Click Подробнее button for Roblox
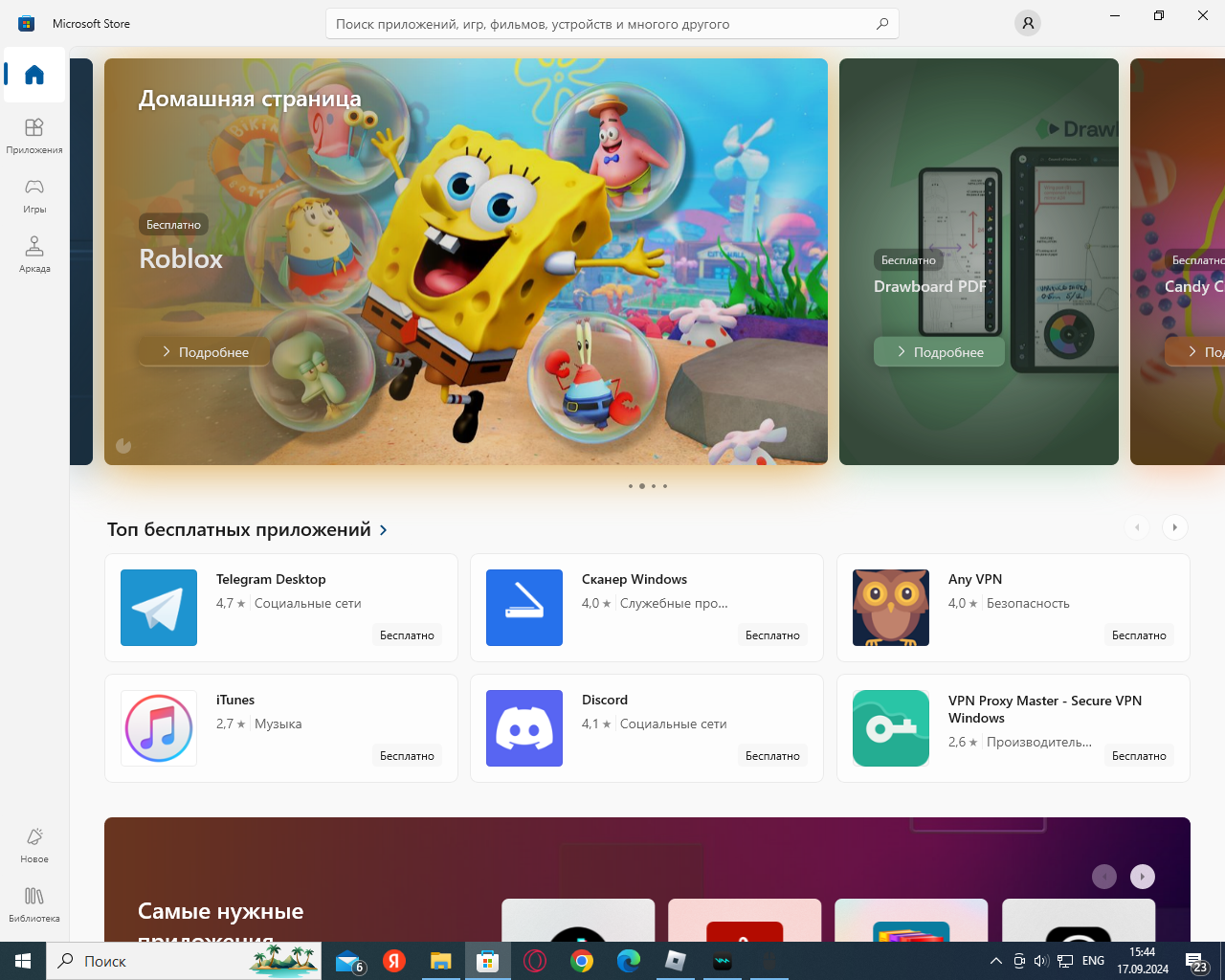Image resolution: width=1225 pixels, height=980 pixels. tap(205, 352)
